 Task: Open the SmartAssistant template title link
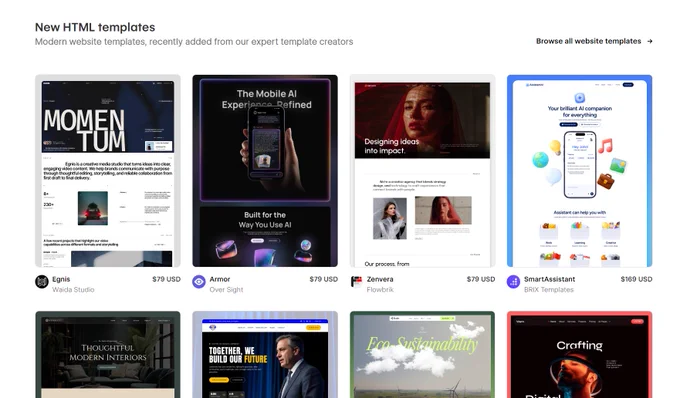[549, 279]
